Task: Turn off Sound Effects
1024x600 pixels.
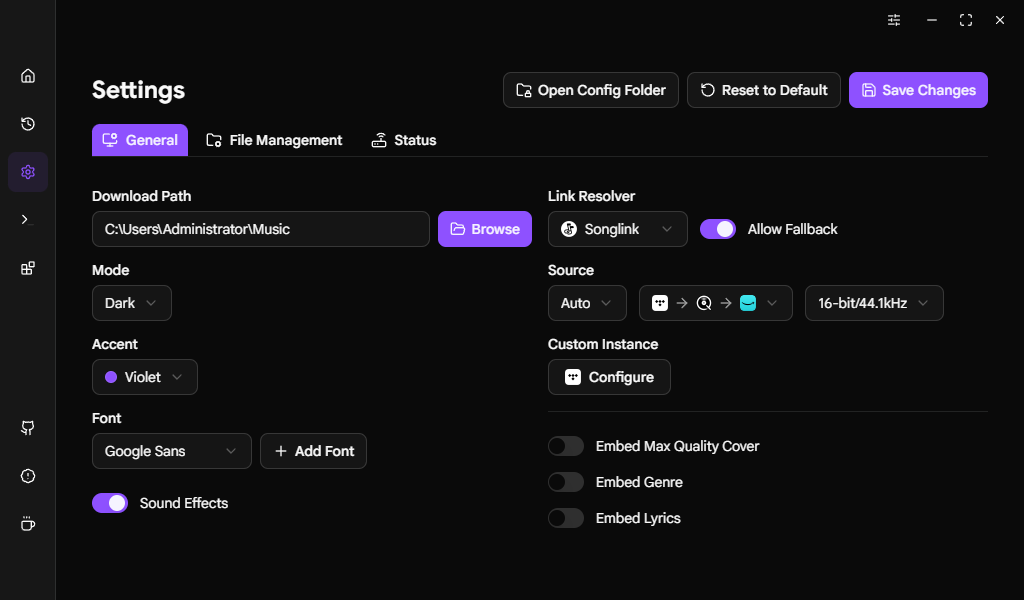Action: tap(110, 503)
